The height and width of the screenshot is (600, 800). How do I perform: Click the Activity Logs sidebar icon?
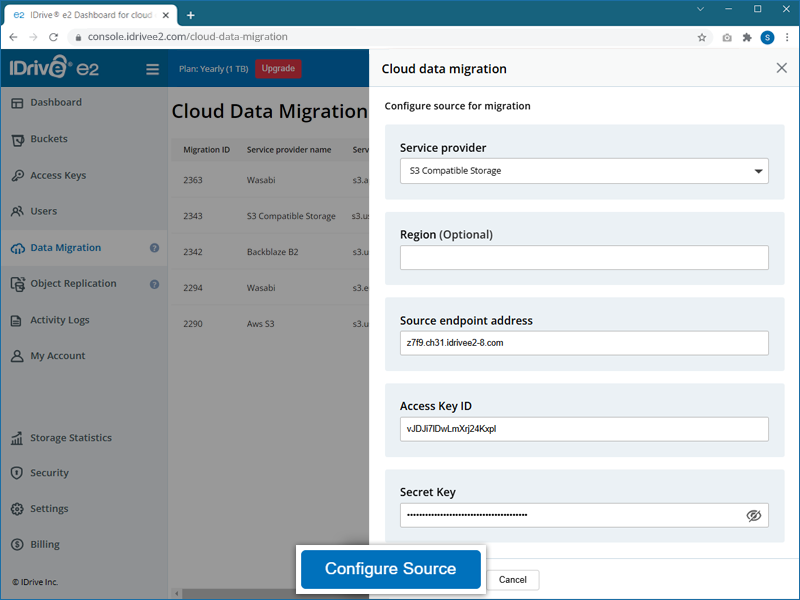tap(17, 320)
